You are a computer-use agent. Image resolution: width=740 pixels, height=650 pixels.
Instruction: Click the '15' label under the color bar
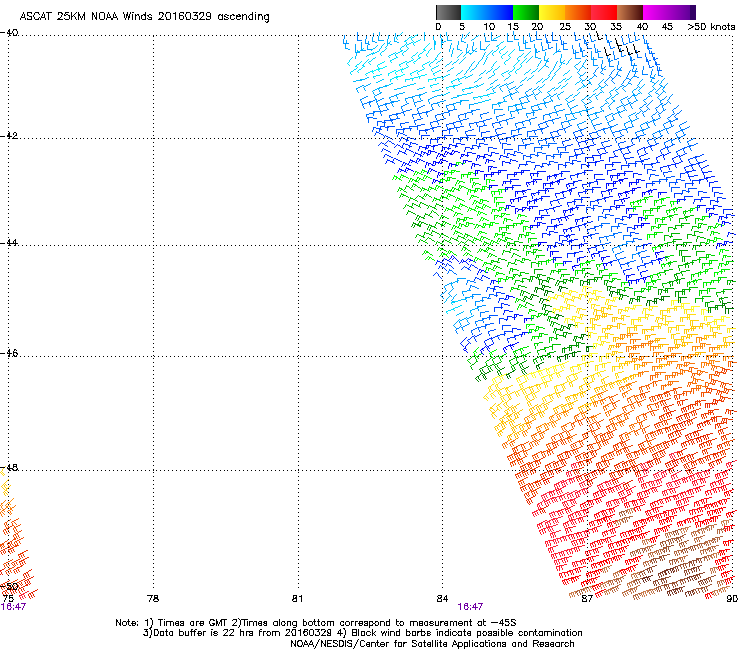coord(513,27)
